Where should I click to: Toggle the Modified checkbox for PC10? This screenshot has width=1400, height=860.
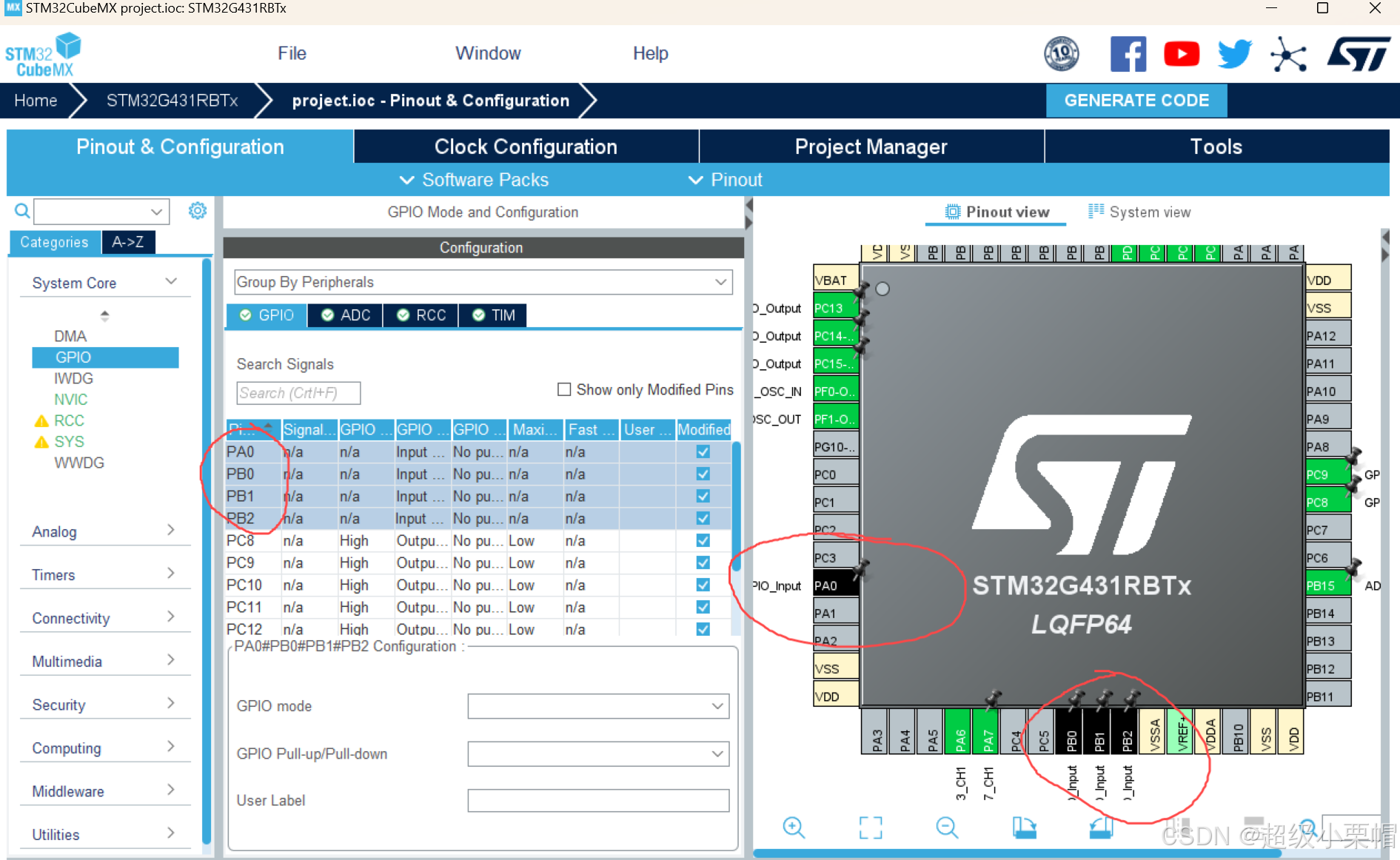703,585
